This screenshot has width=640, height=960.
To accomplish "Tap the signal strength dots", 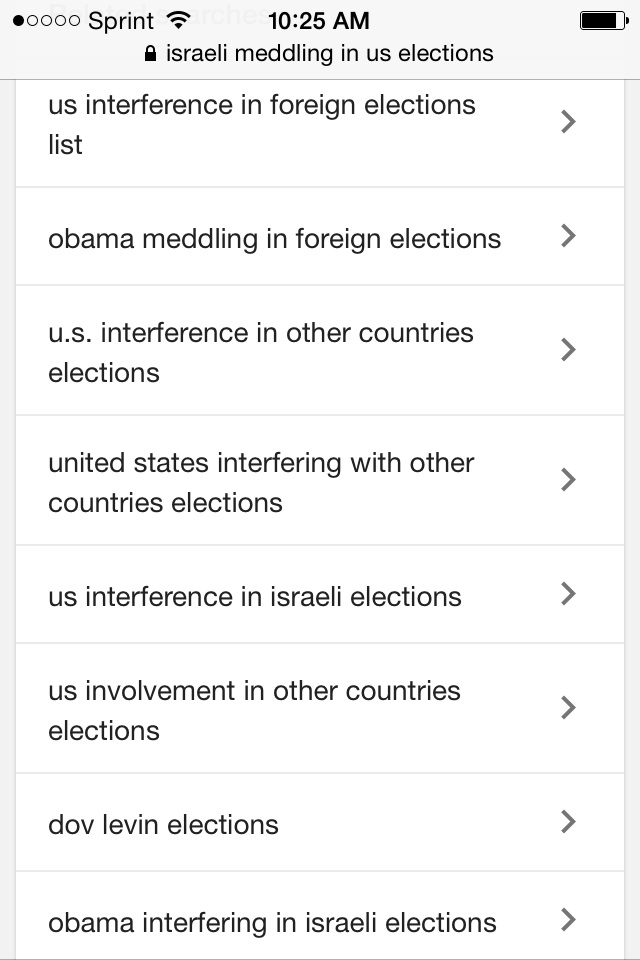I will pos(47,21).
